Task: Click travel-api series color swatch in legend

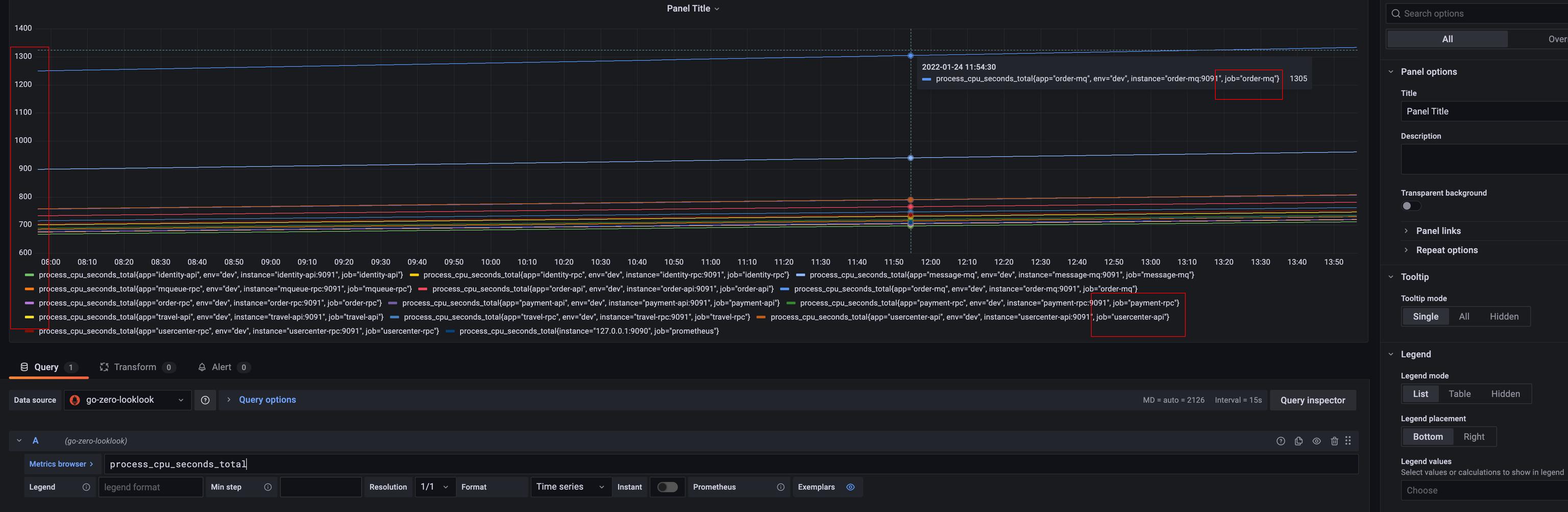Action: click(29, 317)
